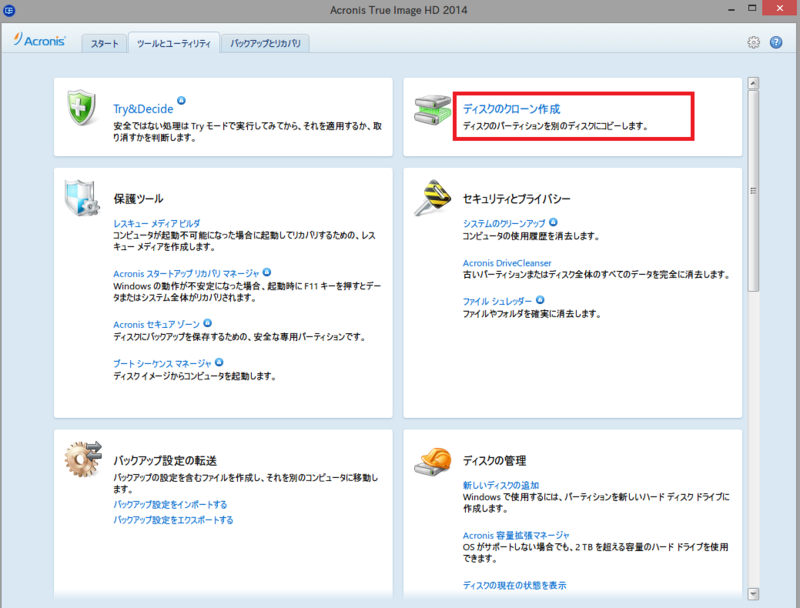Click the badge next to ファイル シュレッダー
The width and height of the screenshot is (800, 608).
click(x=540, y=300)
